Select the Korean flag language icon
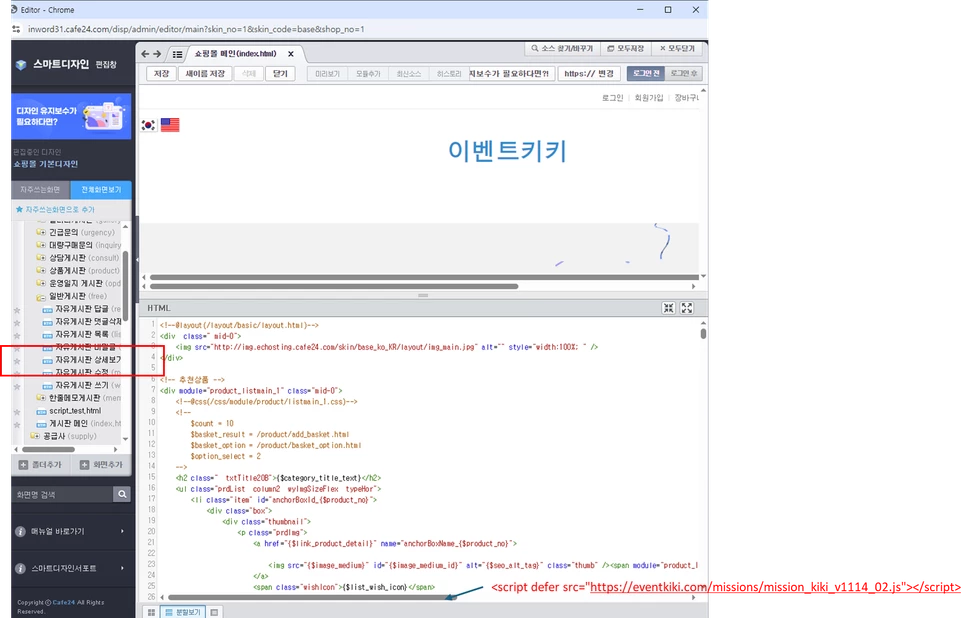Screen dimensions: 975x618 (x=149, y=125)
